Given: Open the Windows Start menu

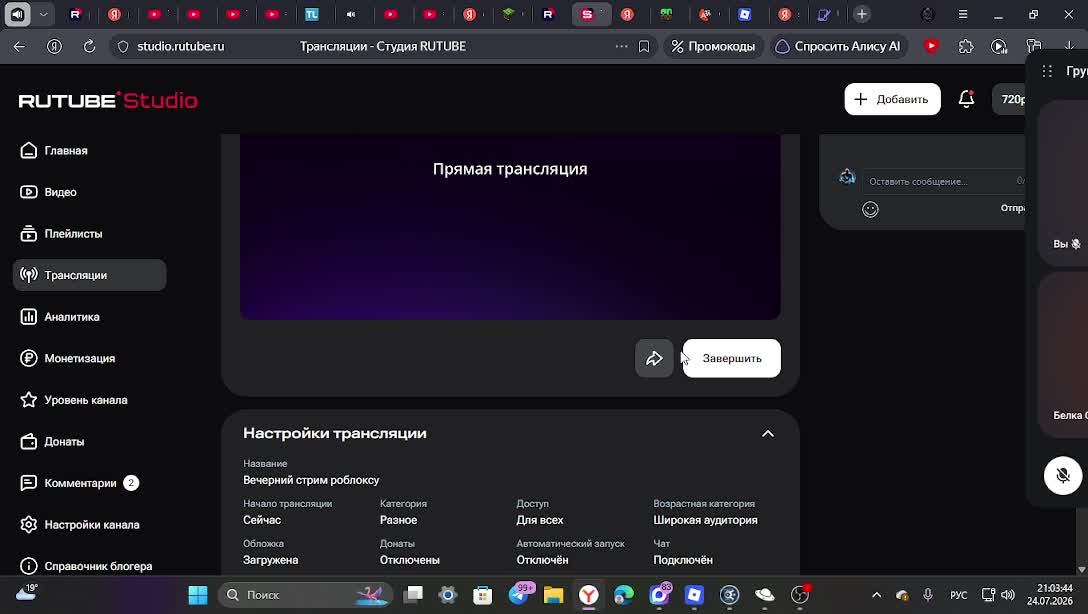Looking at the screenshot, I should coord(198,595).
